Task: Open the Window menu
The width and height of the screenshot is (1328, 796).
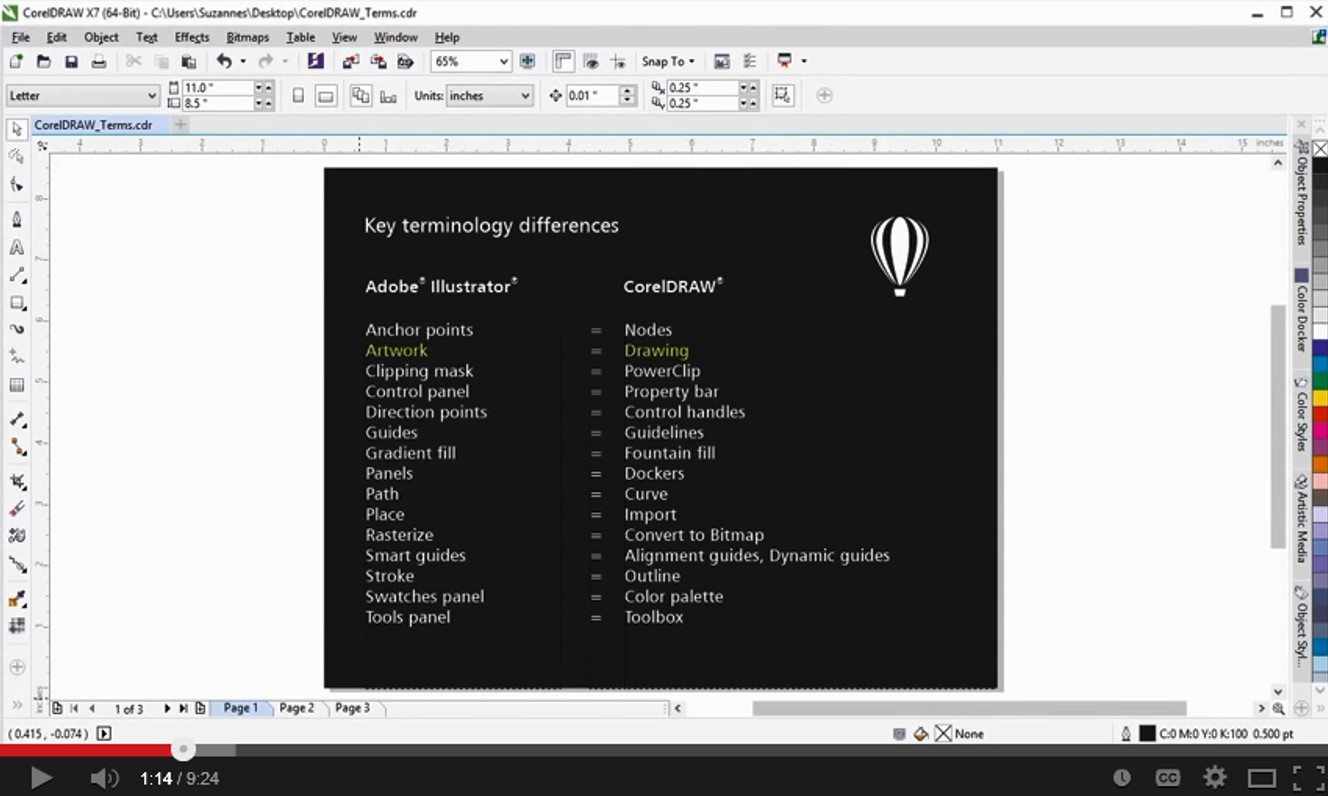Action: coord(396,37)
